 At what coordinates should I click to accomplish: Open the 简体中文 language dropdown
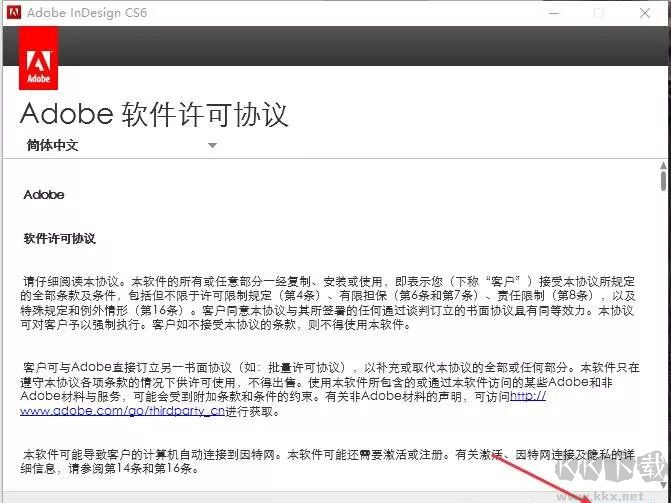point(122,145)
